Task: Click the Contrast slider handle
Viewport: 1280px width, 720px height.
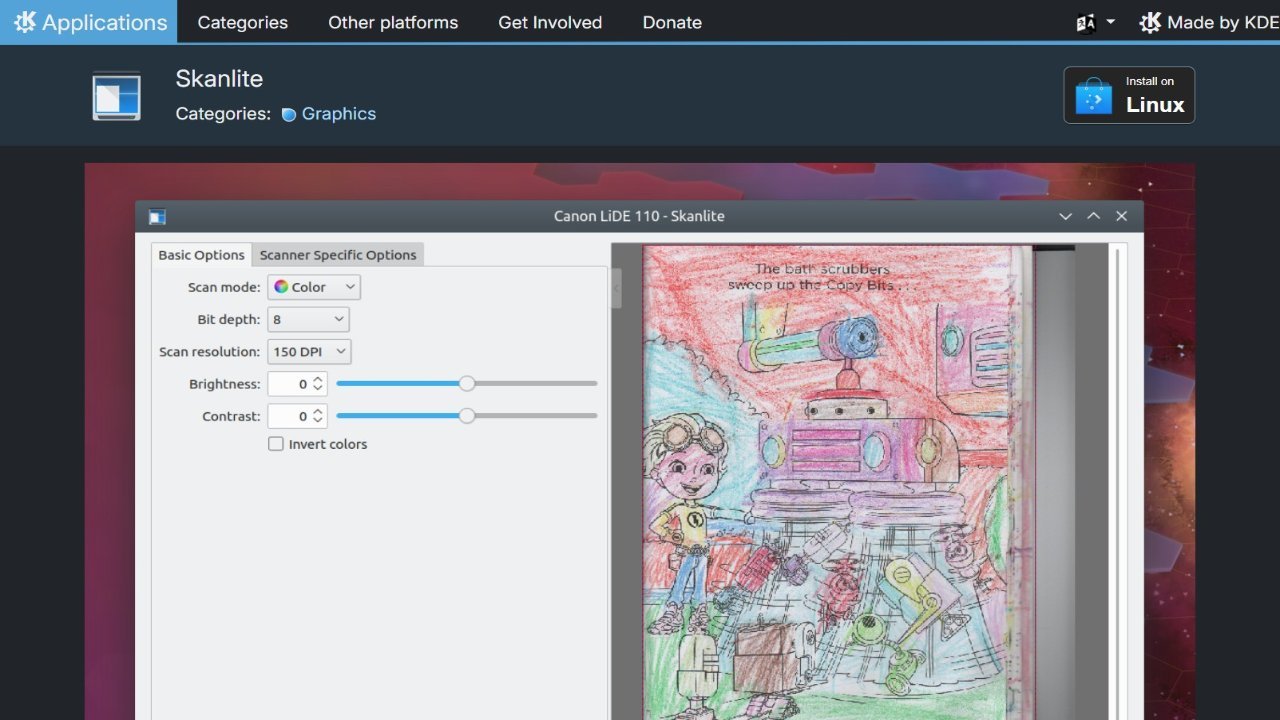Action: coord(467,416)
